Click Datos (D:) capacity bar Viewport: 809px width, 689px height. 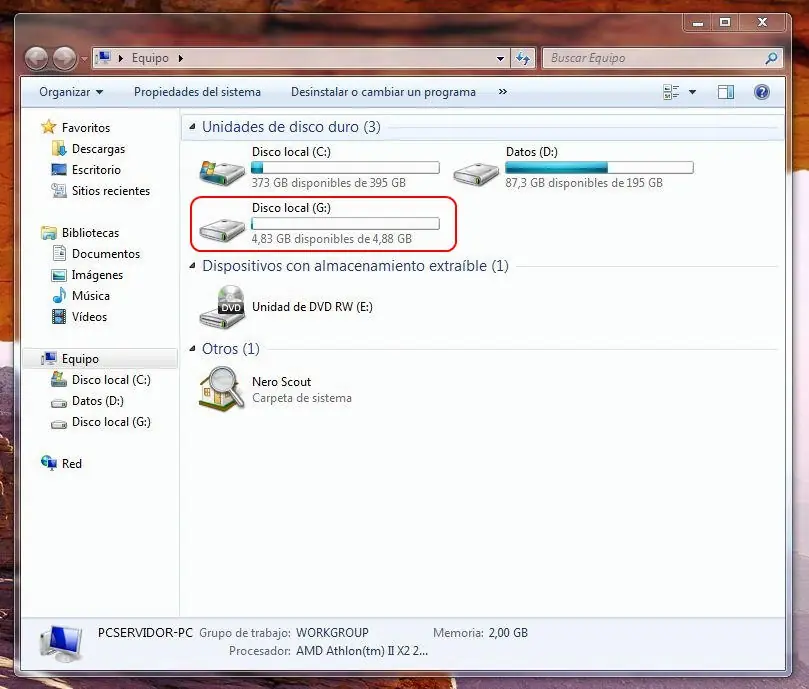tap(599, 168)
